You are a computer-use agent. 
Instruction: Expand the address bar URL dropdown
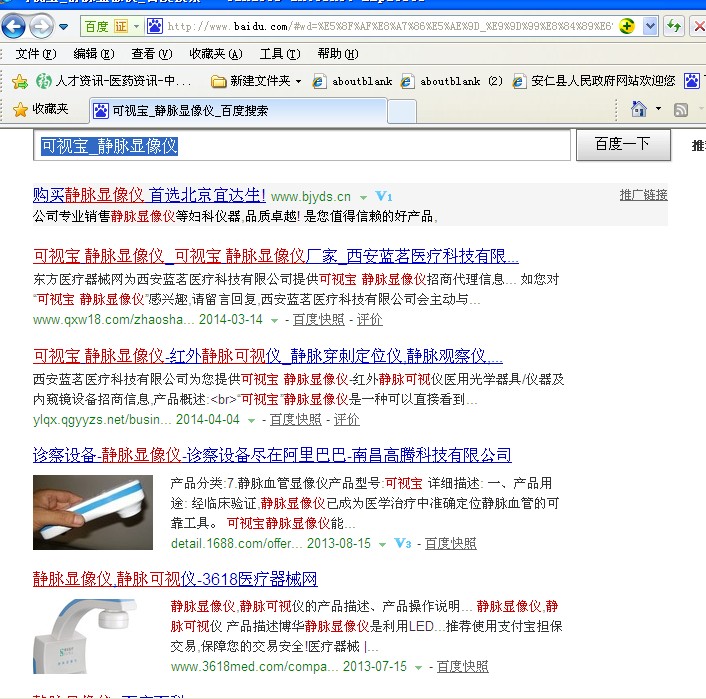651,26
